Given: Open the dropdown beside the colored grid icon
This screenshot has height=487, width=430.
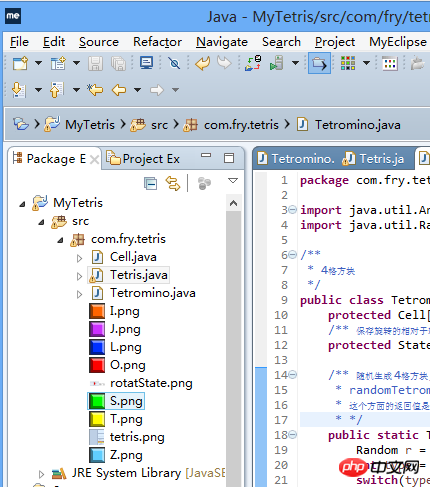Looking at the screenshot, I should [x=366, y=63].
